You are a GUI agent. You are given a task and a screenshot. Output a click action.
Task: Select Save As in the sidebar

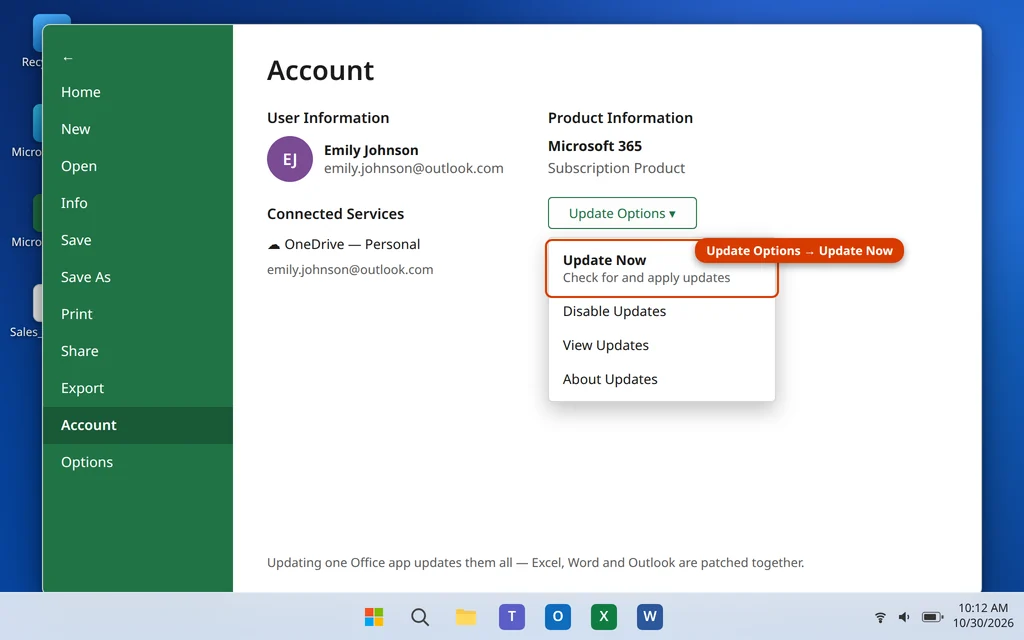(138, 277)
